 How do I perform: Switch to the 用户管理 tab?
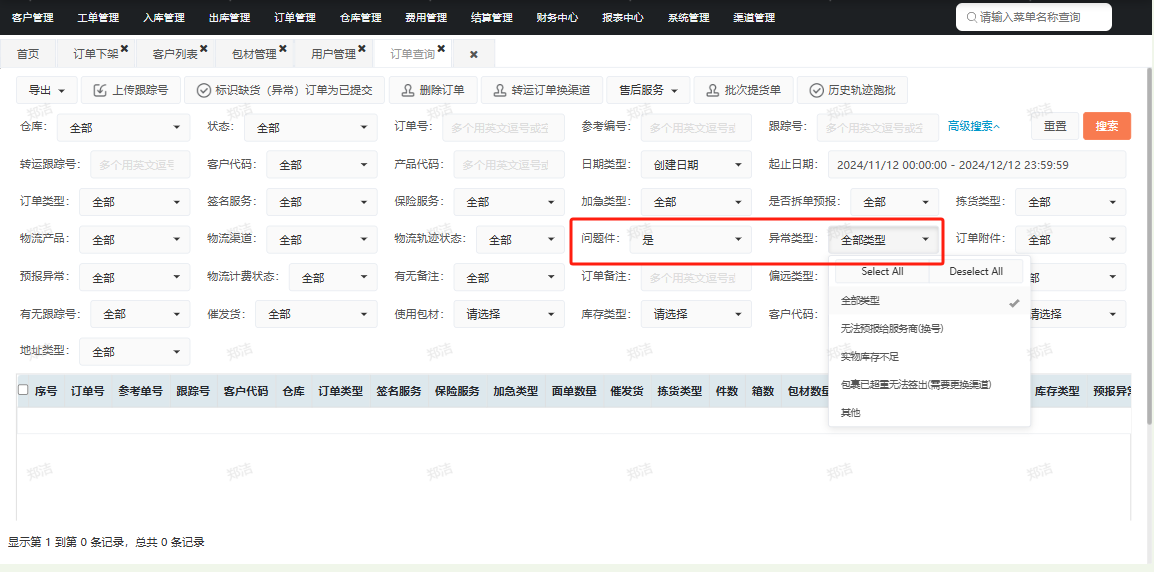(x=333, y=54)
